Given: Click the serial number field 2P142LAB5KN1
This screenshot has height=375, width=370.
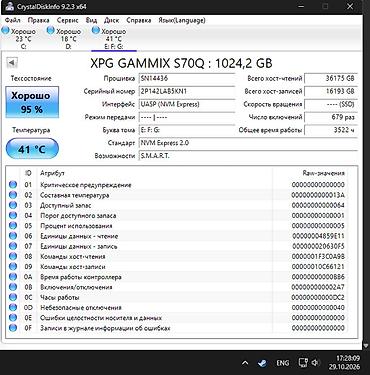Looking at the screenshot, I should [187, 91].
